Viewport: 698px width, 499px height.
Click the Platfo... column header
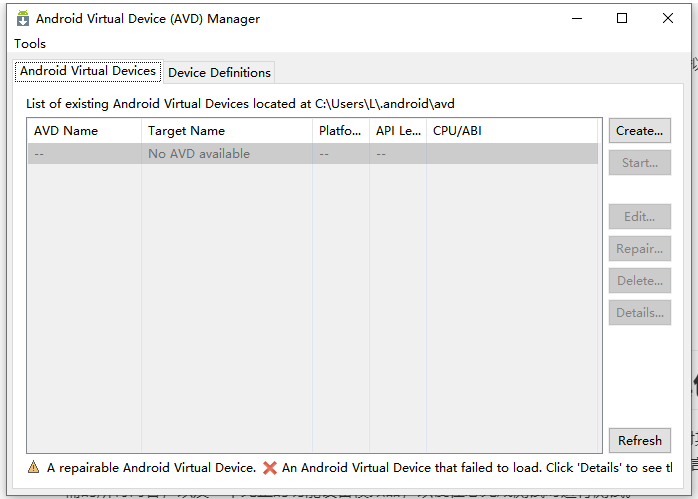pos(341,131)
